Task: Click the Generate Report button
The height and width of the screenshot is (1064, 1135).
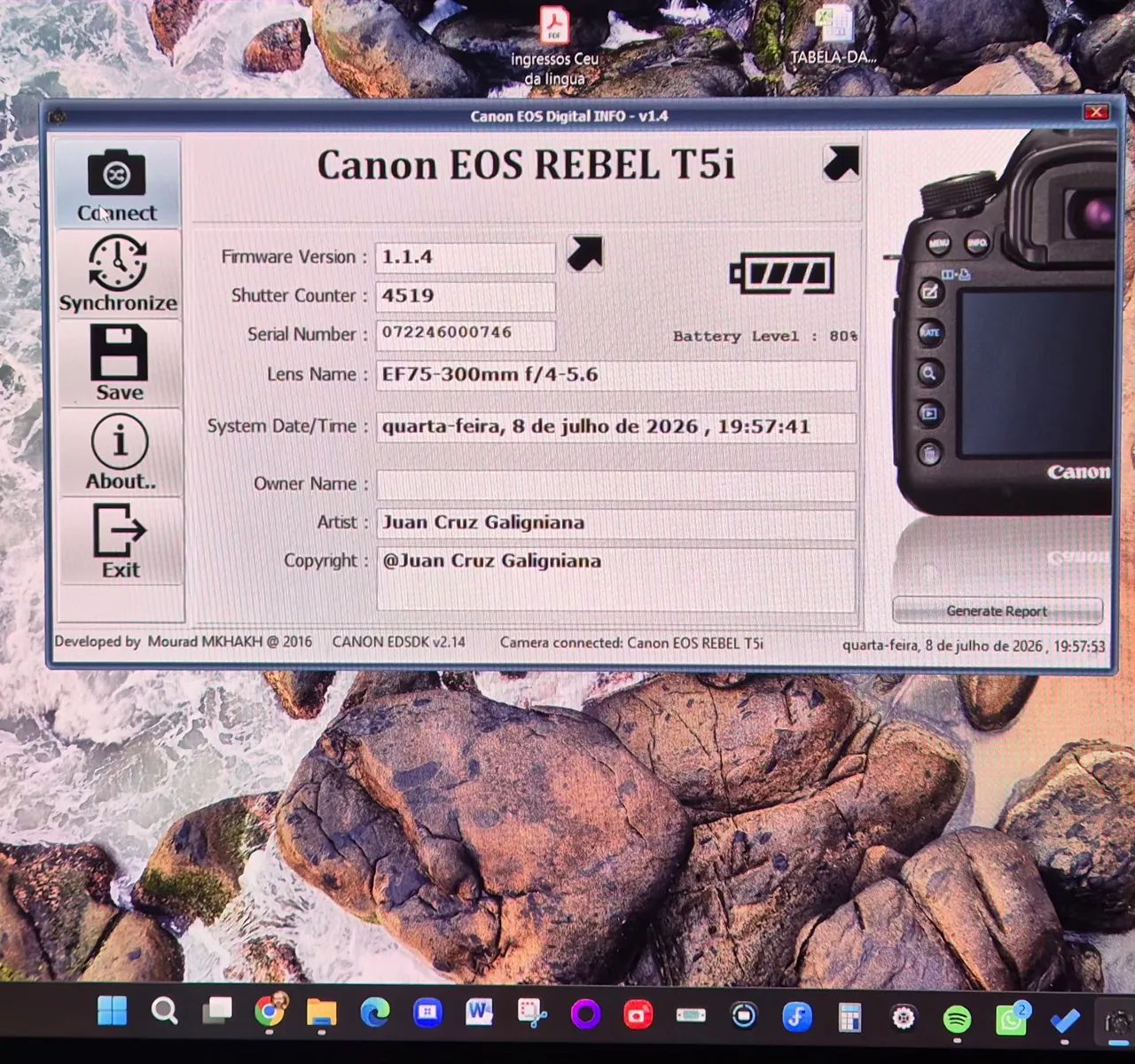Action: pos(998,611)
